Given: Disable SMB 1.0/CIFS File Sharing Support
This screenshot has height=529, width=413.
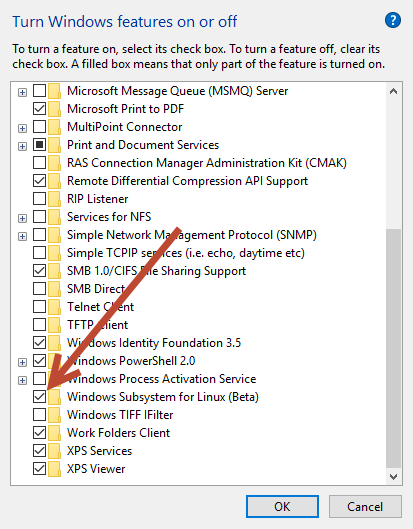Looking at the screenshot, I should (39, 271).
